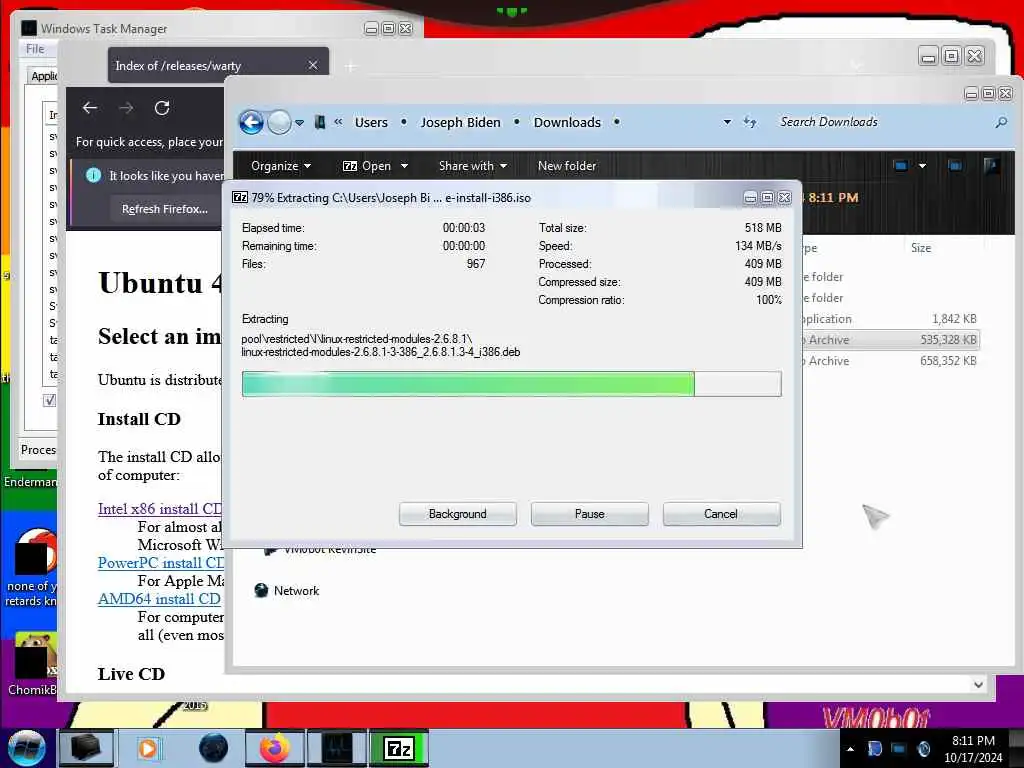Click the 7-Zip taskbar icon
Image resolution: width=1024 pixels, height=768 pixels.
[399, 748]
